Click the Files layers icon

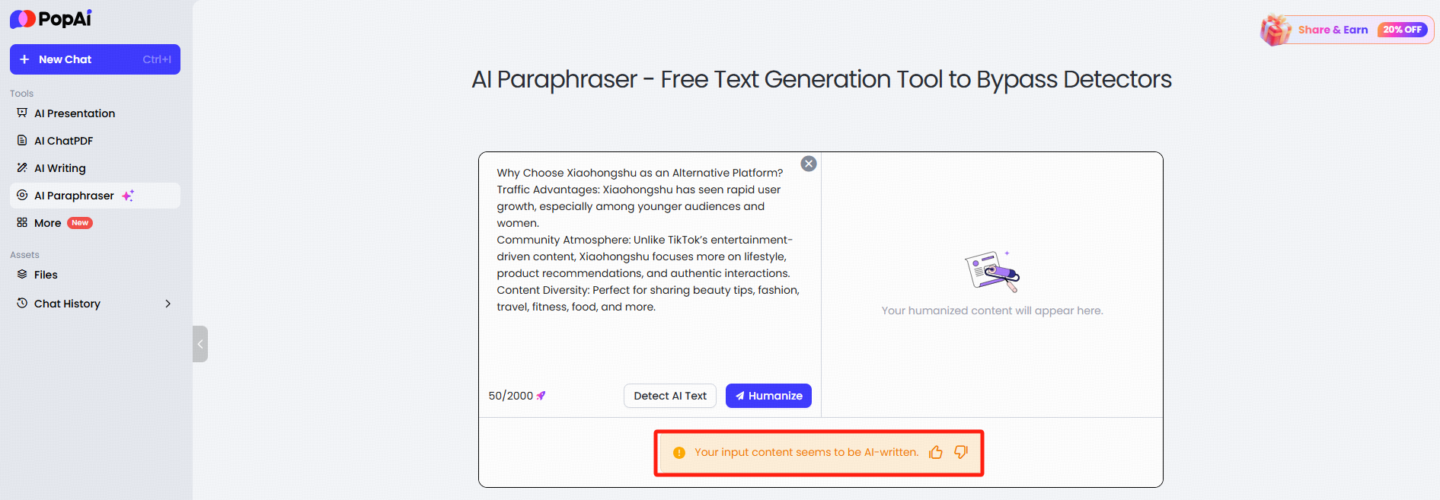22,274
